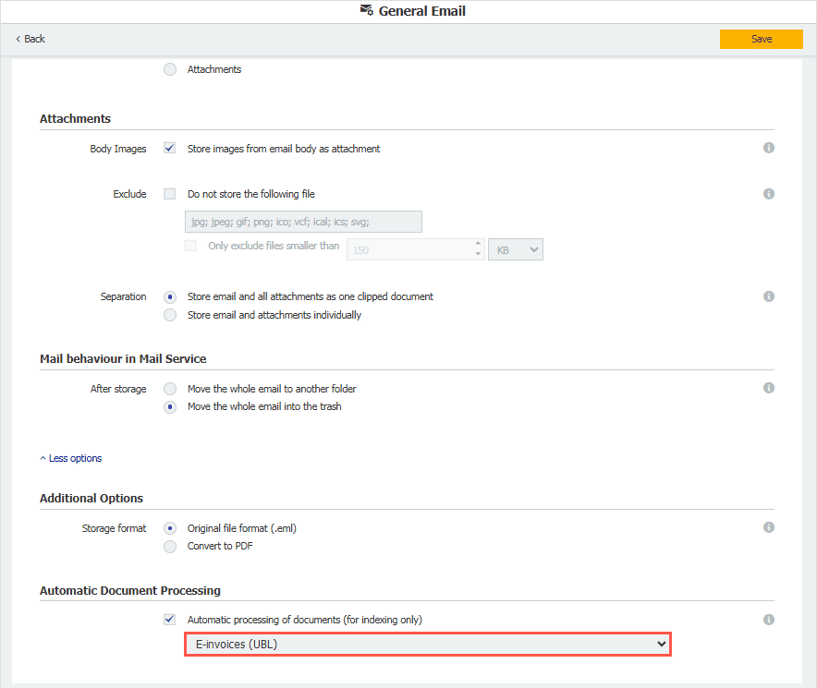
Task: Select Store email and attachments individually
Action: coord(170,315)
